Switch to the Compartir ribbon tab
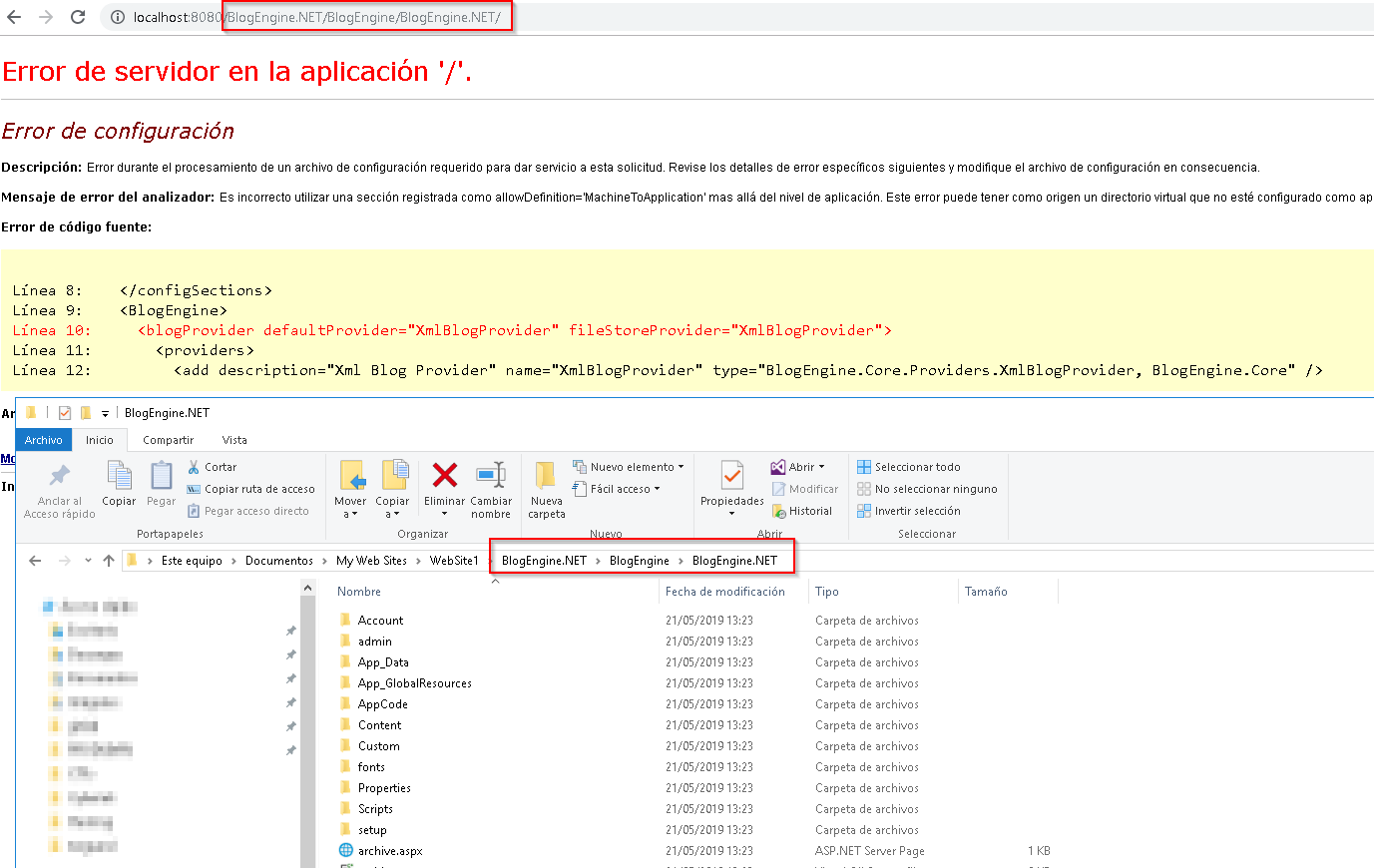The height and width of the screenshot is (868, 1374). point(169,440)
